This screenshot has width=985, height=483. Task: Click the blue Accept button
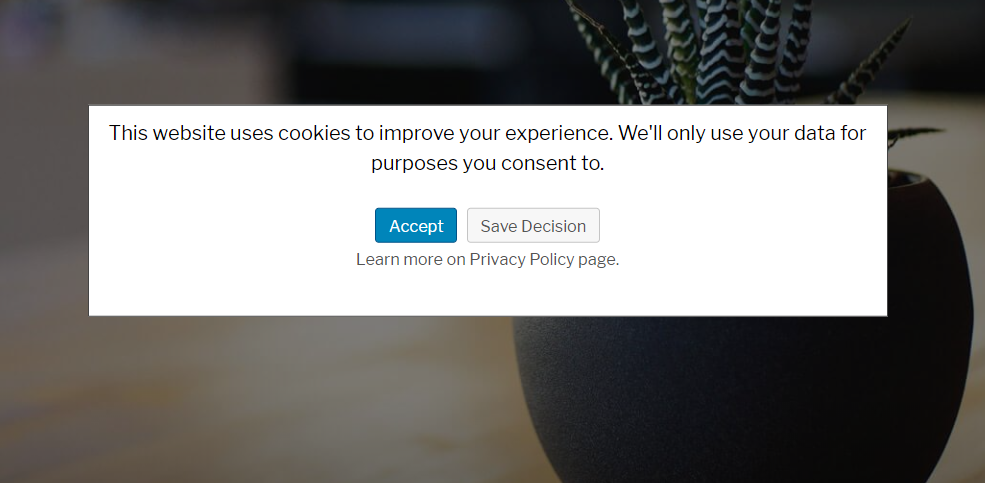pos(416,225)
